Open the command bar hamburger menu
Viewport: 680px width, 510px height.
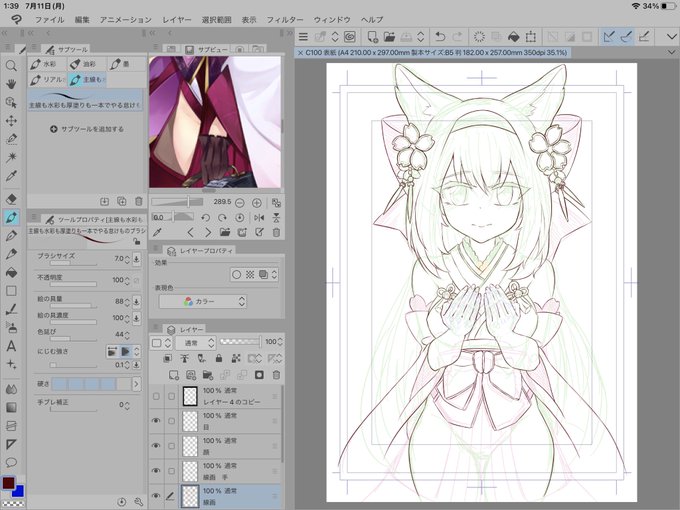(x=303, y=37)
